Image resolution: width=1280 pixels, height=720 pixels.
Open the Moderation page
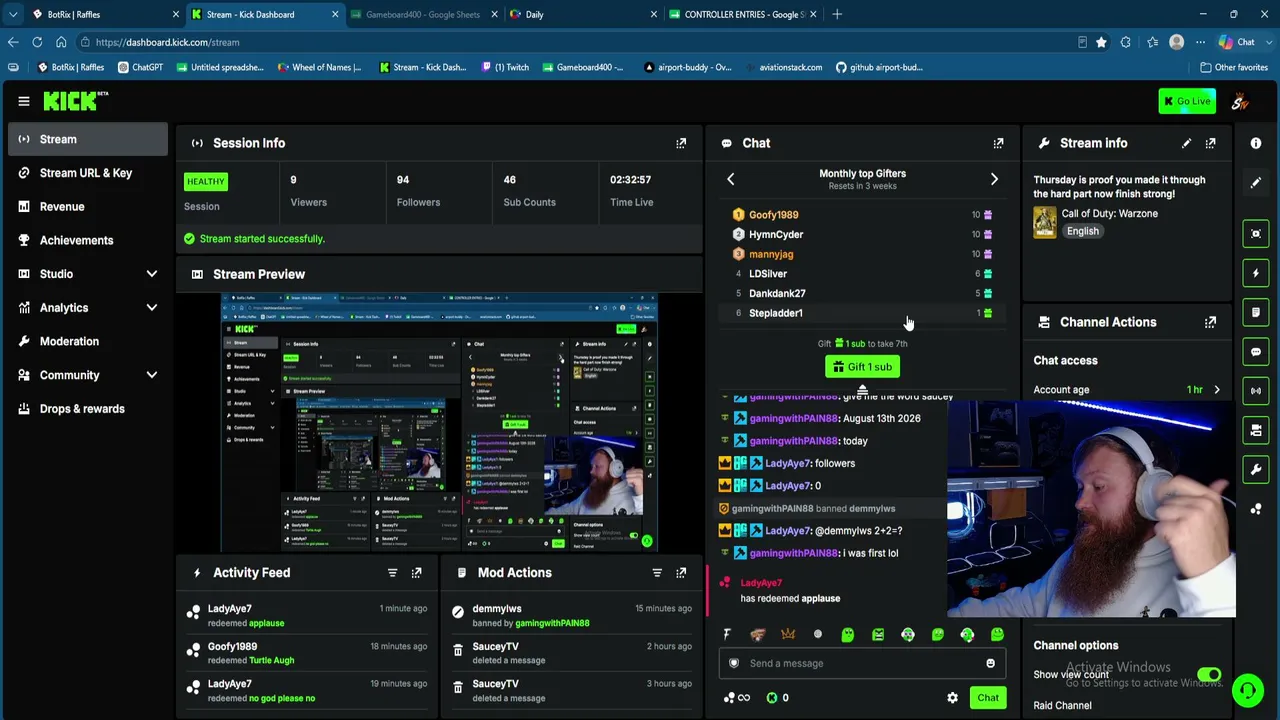[88, 341]
